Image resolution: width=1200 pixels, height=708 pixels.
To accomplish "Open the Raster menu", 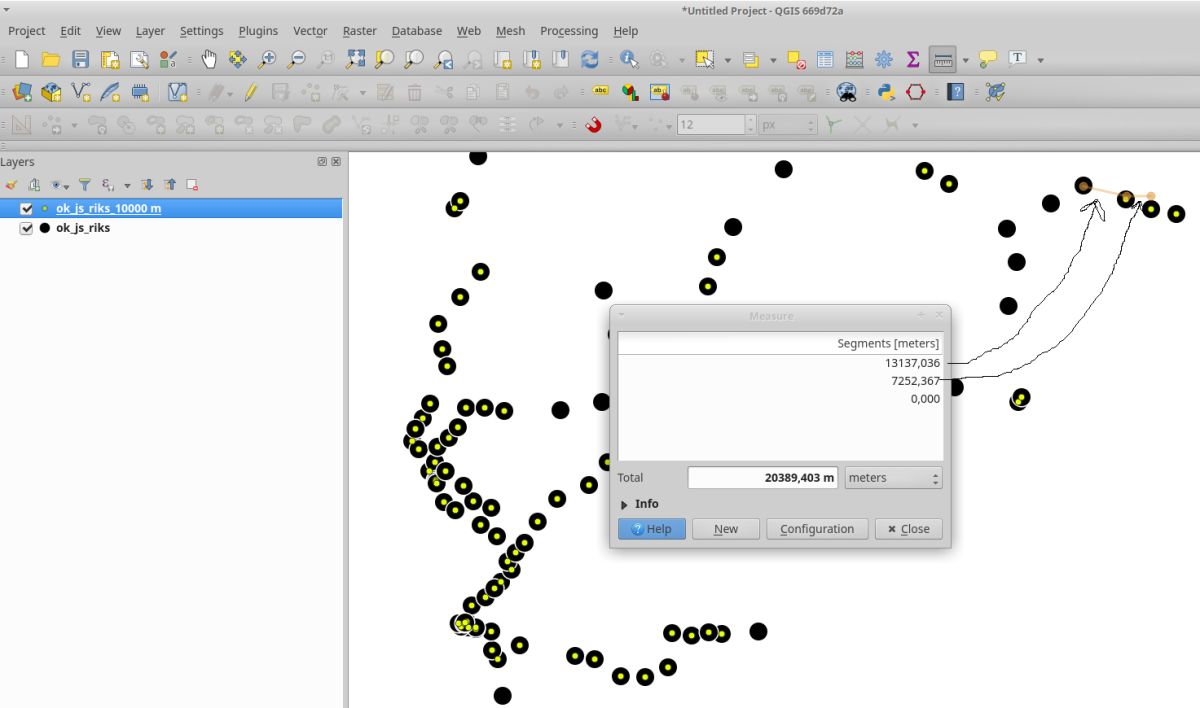I will click(x=360, y=31).
